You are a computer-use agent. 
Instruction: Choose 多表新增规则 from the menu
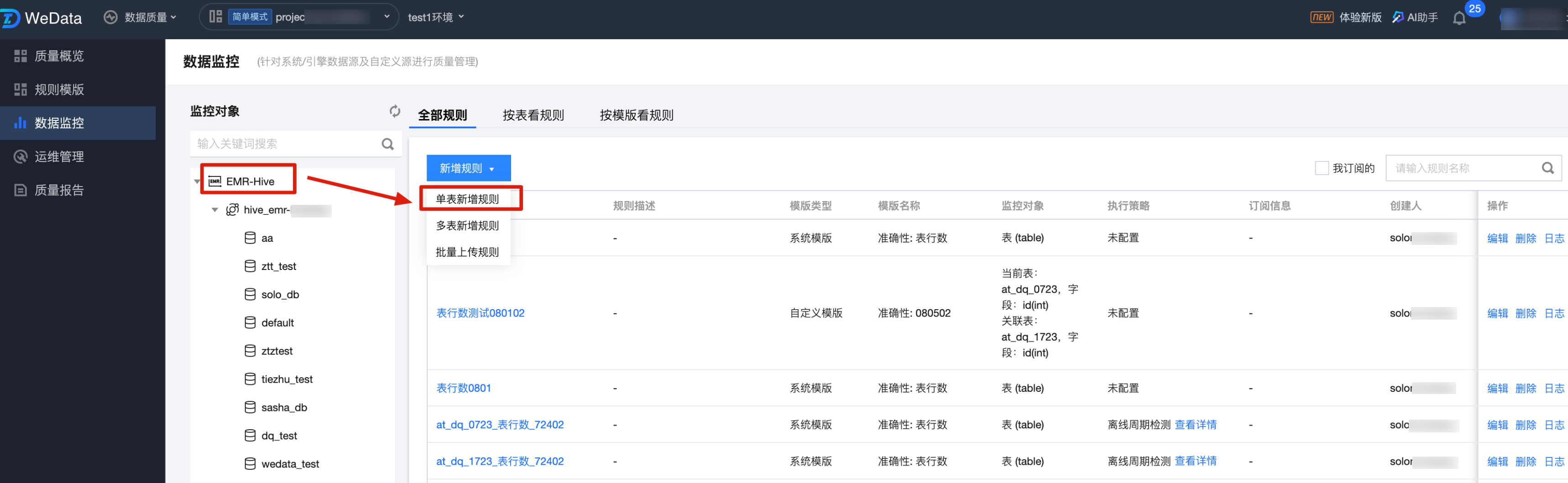tap(467, 226)
